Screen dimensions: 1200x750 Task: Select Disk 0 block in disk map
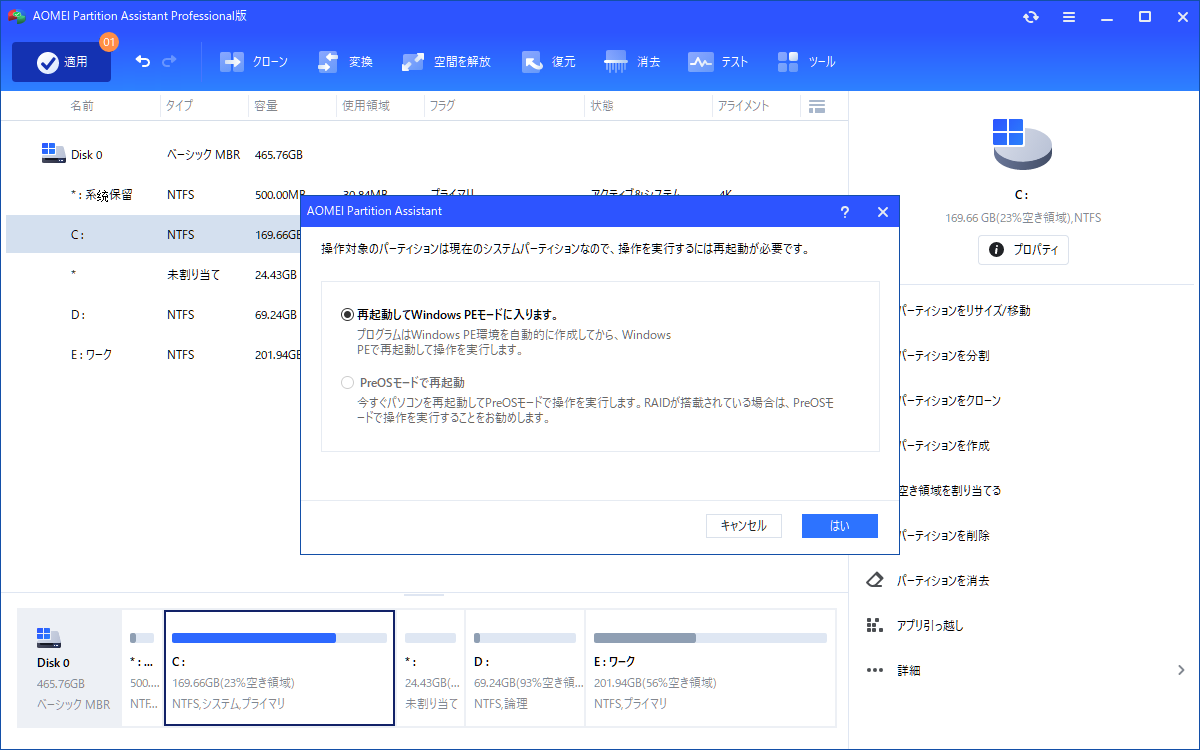[x=68, y=668]
